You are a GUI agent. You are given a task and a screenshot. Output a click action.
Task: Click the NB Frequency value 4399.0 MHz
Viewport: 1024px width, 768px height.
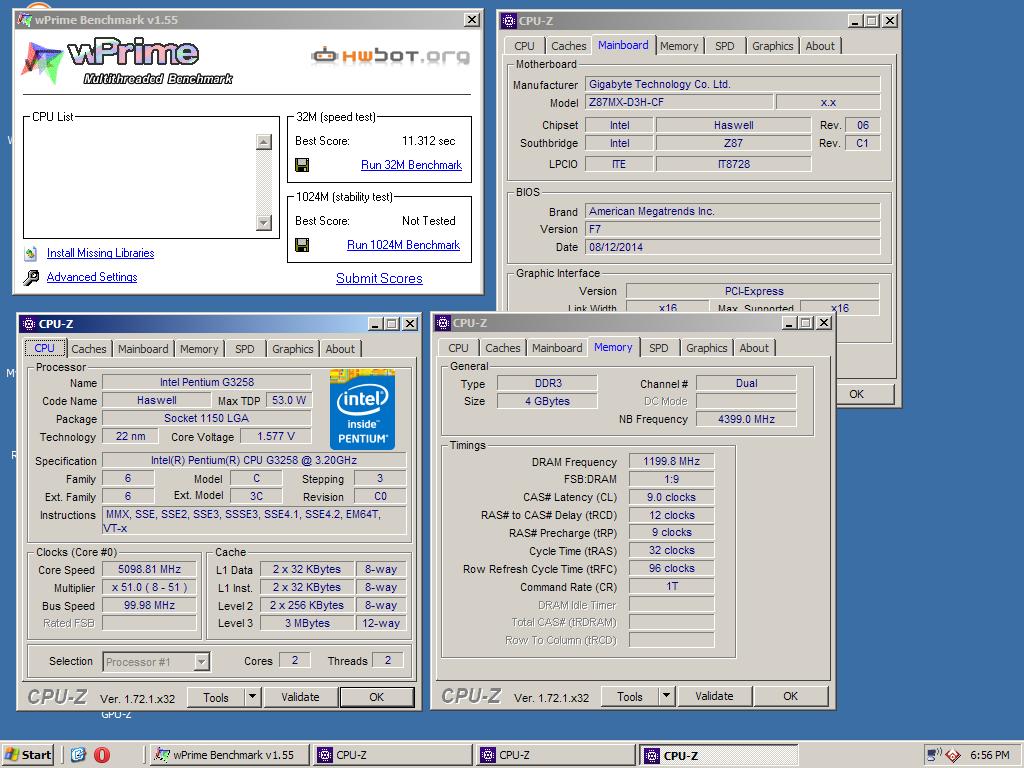click(746, 419)
